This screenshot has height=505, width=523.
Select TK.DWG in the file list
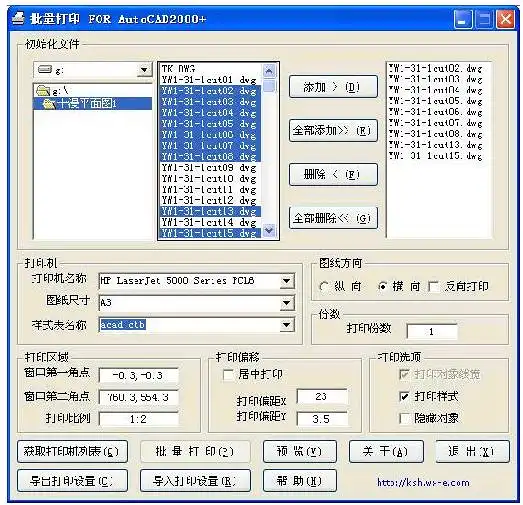click(210, 69)
